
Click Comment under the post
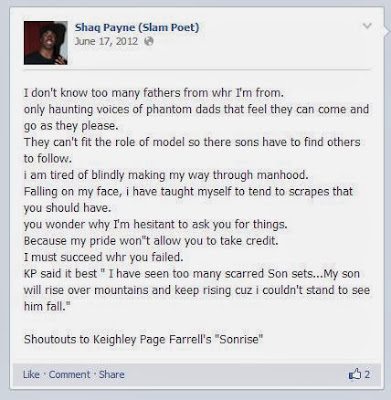pyautogui.click(x=69, y=374)
